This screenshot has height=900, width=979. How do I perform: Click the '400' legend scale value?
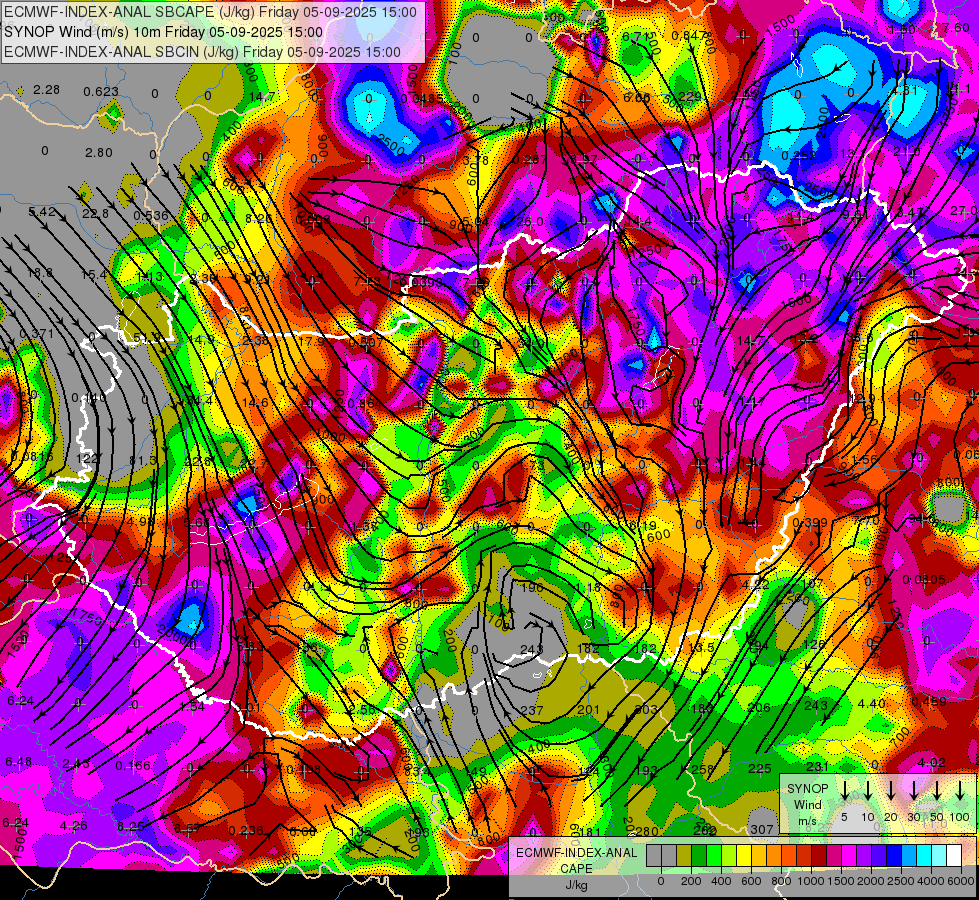click(721, 881)
